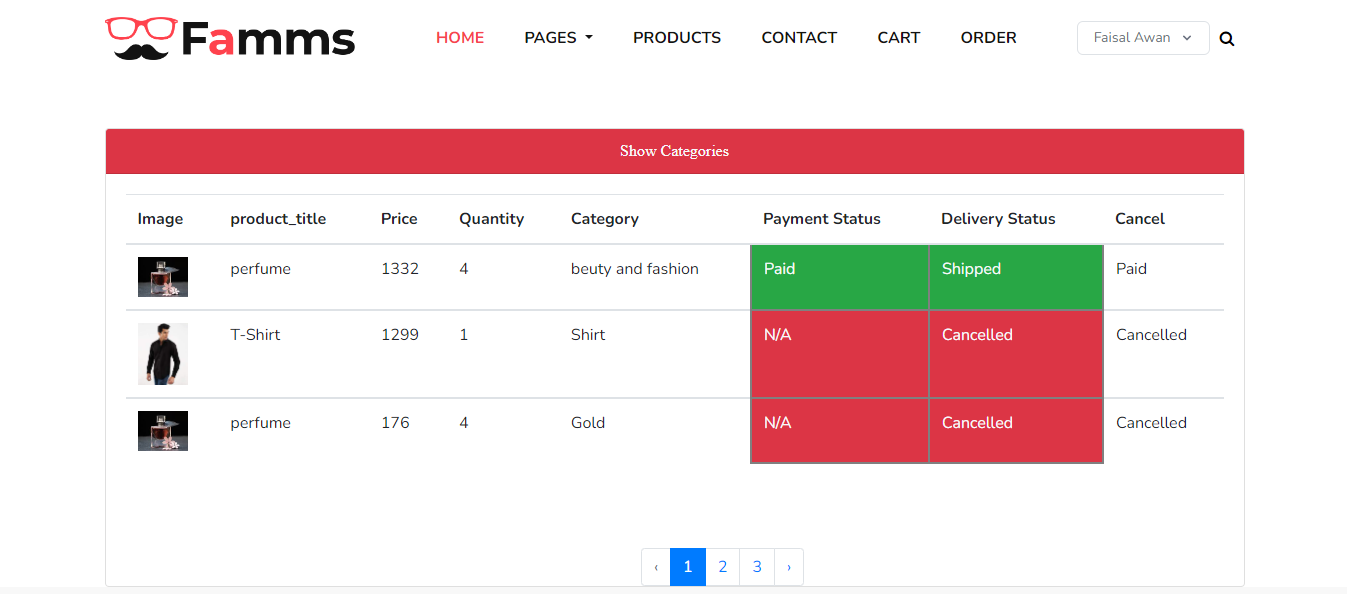Viewport: 1347px width, 594px height.
Task: Click the T-Shirt product image
Action: tap(162, 354)
